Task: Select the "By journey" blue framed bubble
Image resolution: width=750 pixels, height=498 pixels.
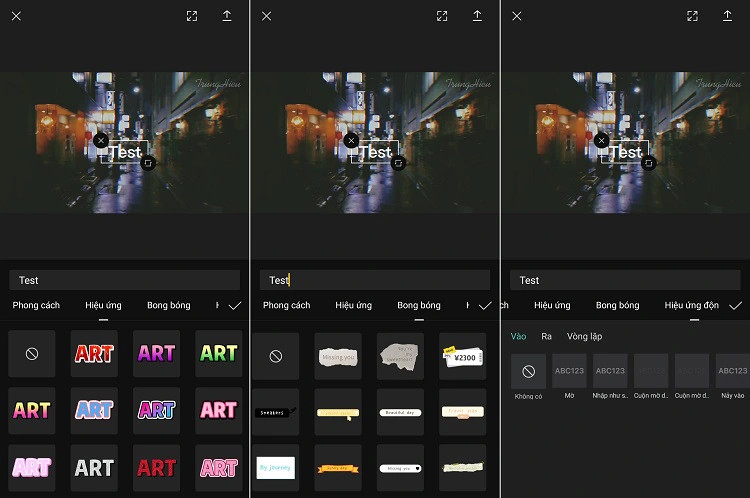Action: click(276, 467)
